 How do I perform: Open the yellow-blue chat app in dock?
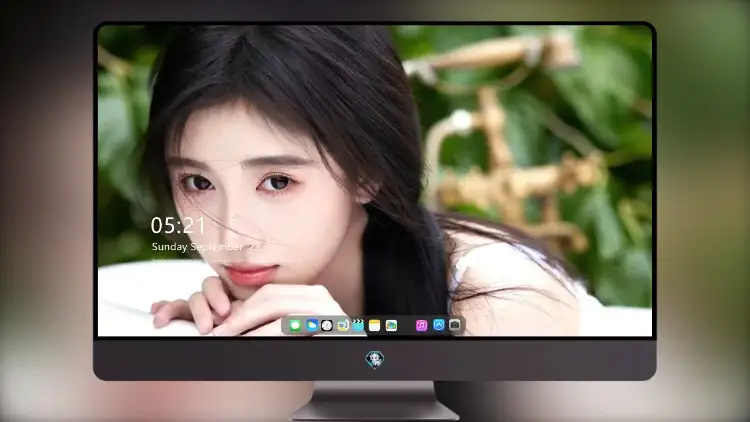click(x=342, y=325)
